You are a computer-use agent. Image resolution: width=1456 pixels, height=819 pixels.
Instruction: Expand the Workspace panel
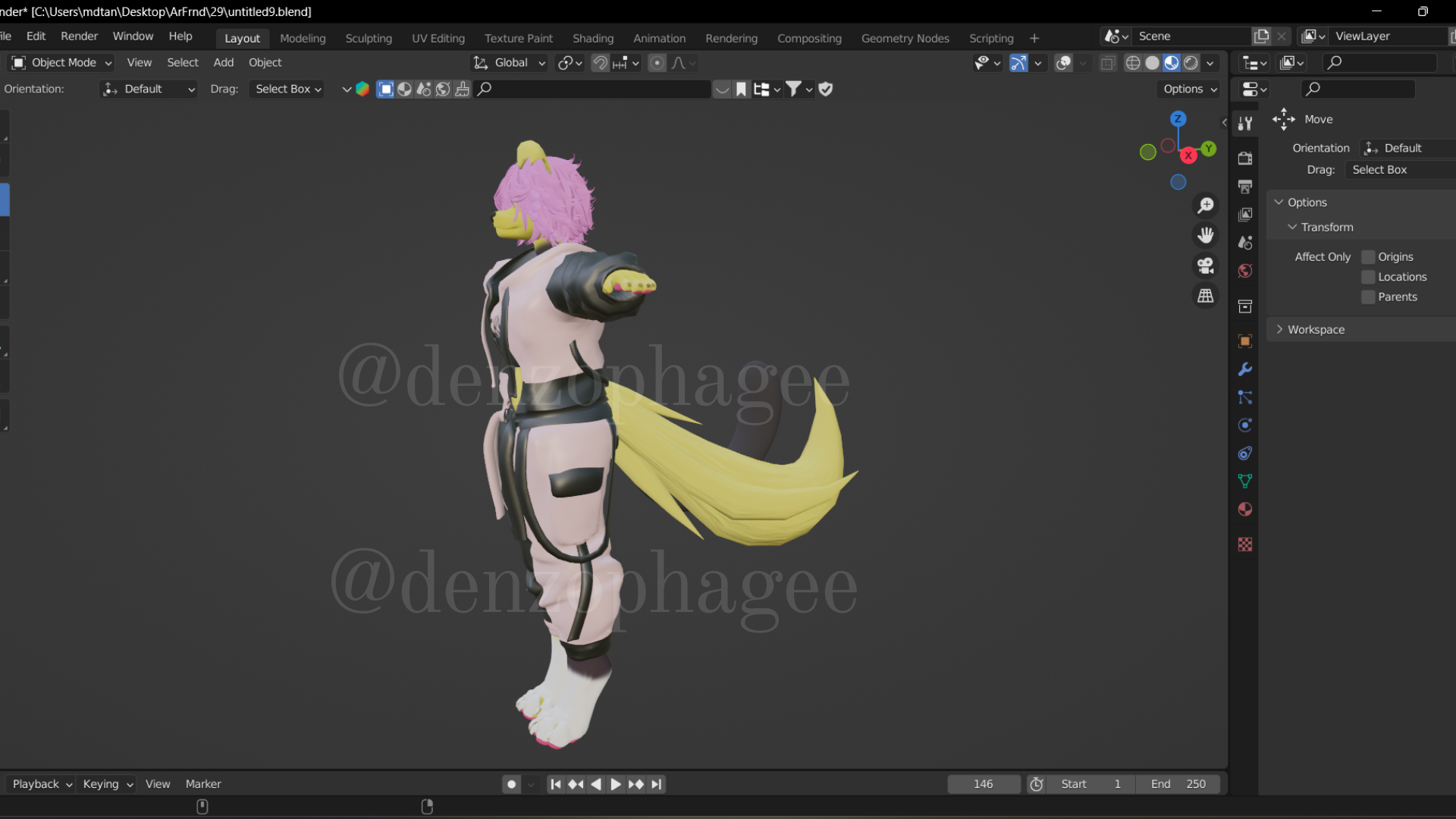[x=1316, y=330]
